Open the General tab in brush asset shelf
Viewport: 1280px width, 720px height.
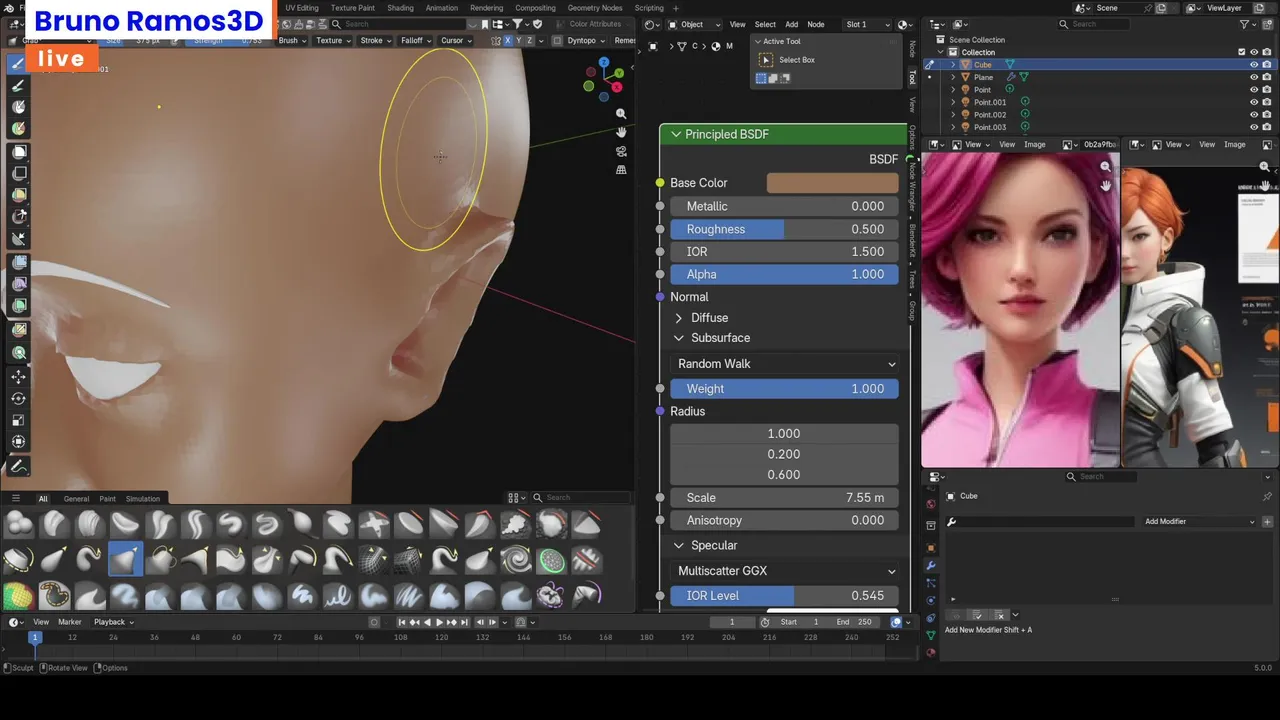(76, 498)
